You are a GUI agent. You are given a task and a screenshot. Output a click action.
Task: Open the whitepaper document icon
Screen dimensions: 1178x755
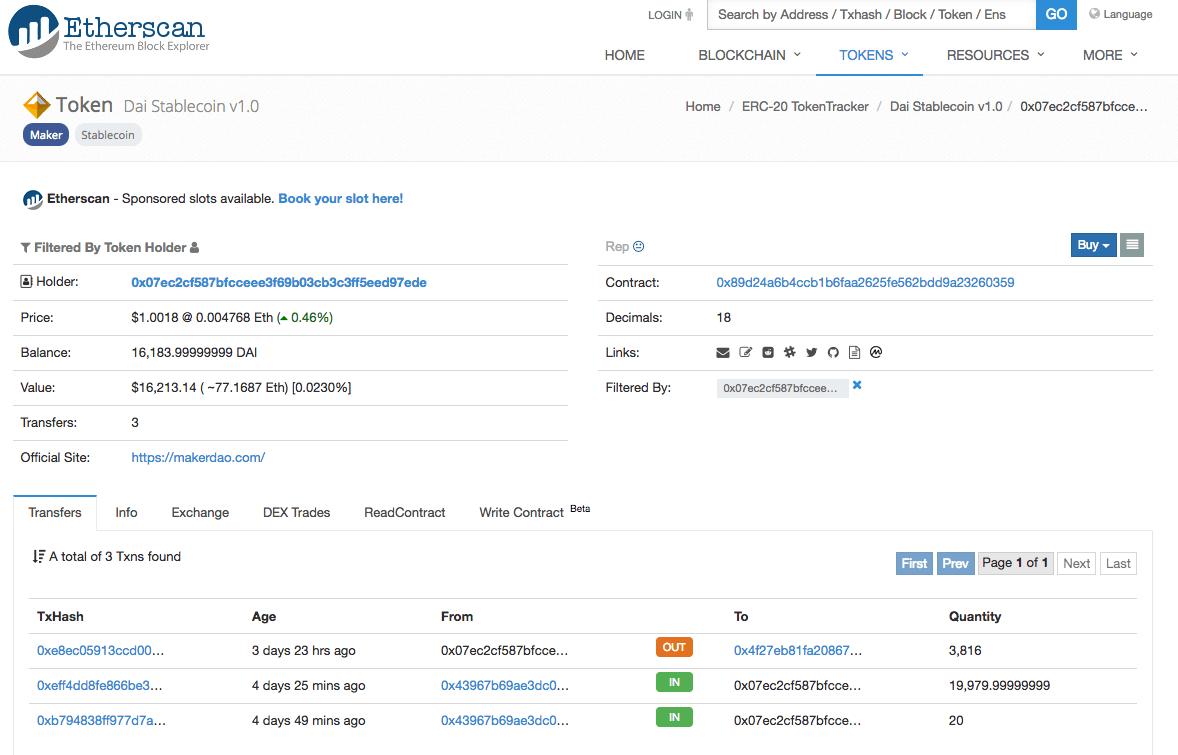pyautogui.click(x=854, y=352)
